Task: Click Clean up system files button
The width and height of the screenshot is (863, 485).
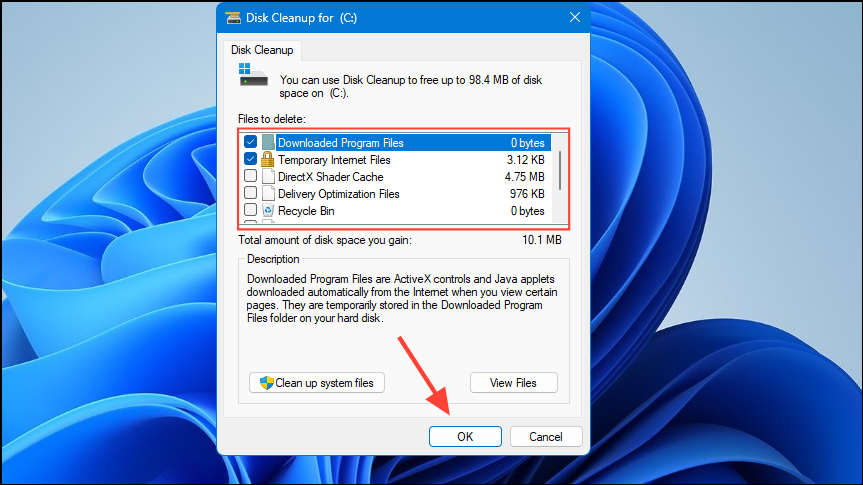Action: coord(317,383)
